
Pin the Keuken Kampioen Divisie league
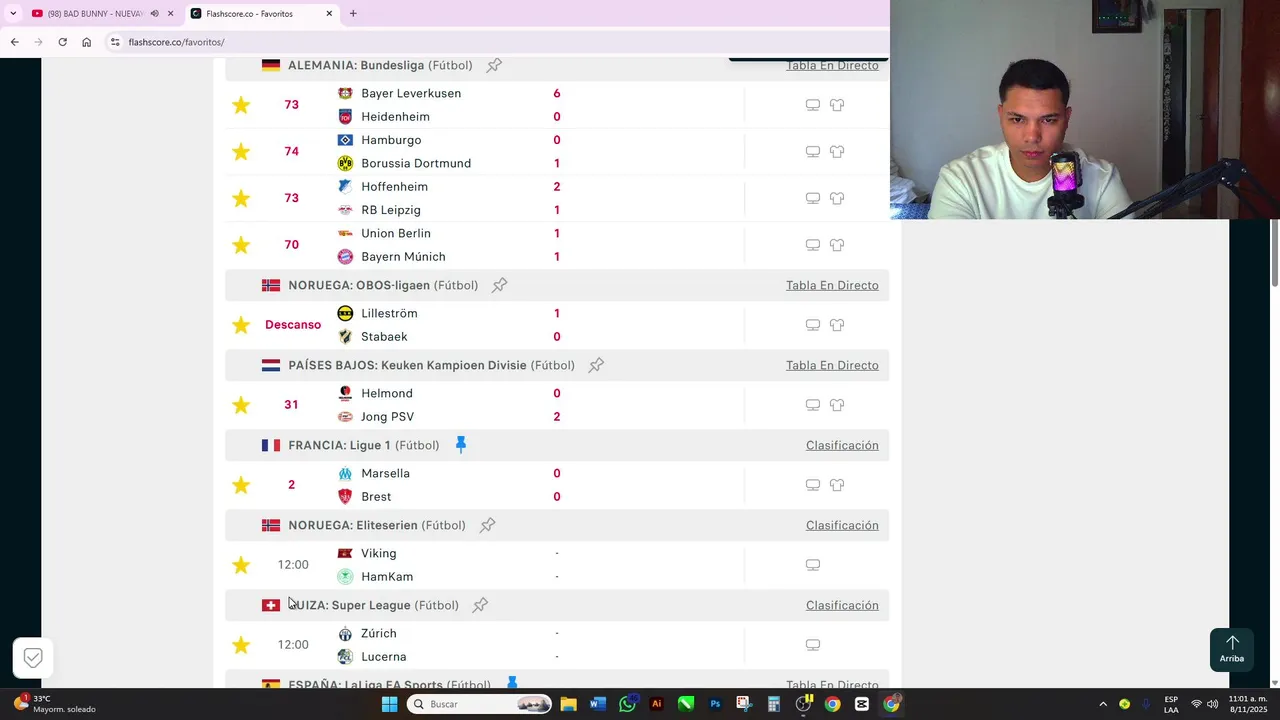pyautogui.click(x=596, y=365)
